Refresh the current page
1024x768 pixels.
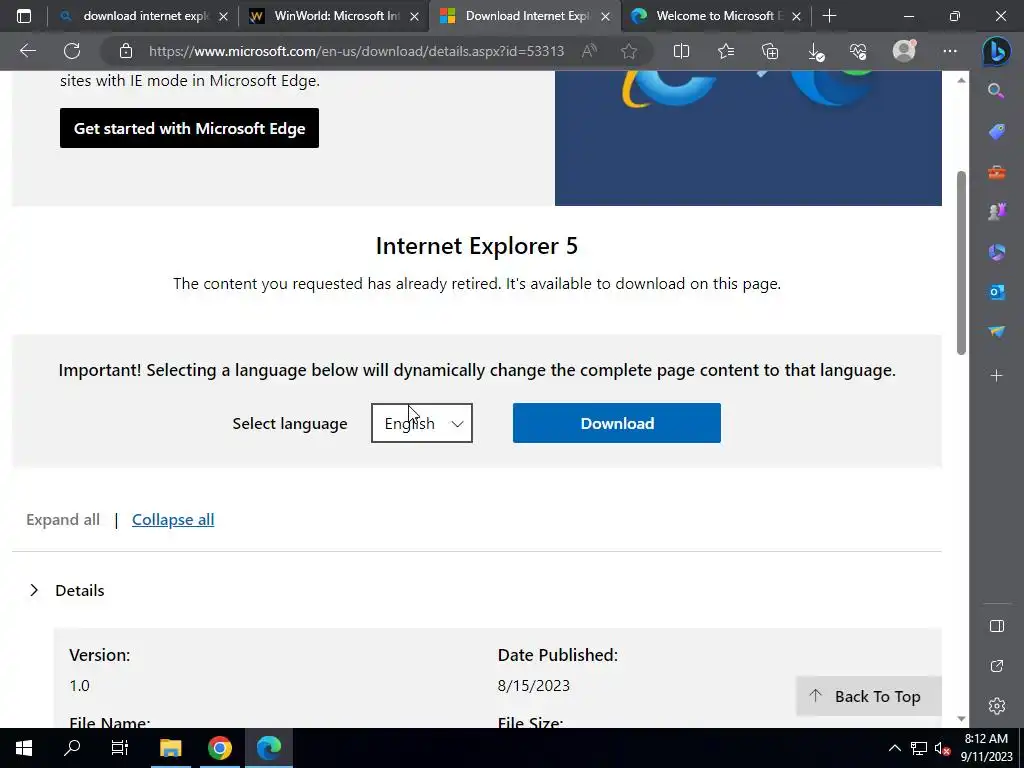click(72, 51)
